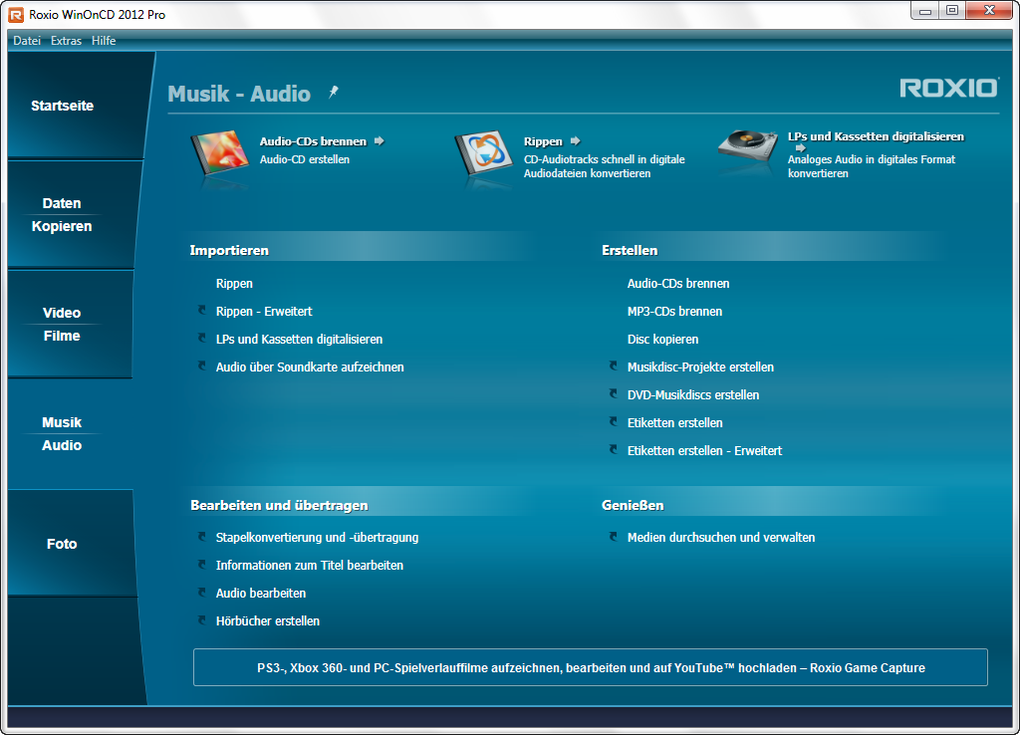Open Medien durchsuchen und verwalten
This screenshot has width=1020, height=735.
pyautogui.click(x=721, y=538)
